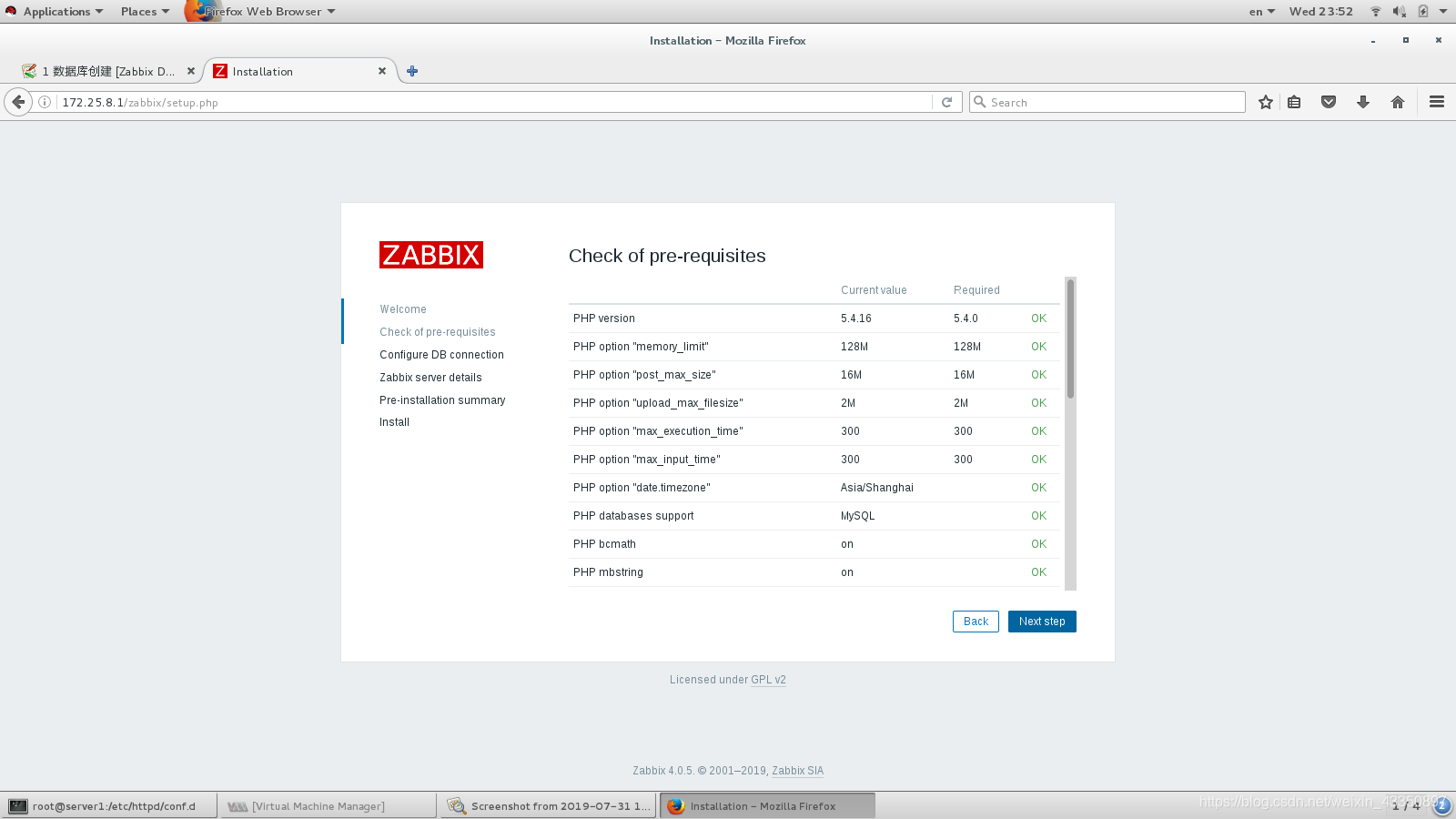Switch to the Zabbix Documentation tab
The width and height of the screenshot is (1456, 819).
click(x=108, y=71)
